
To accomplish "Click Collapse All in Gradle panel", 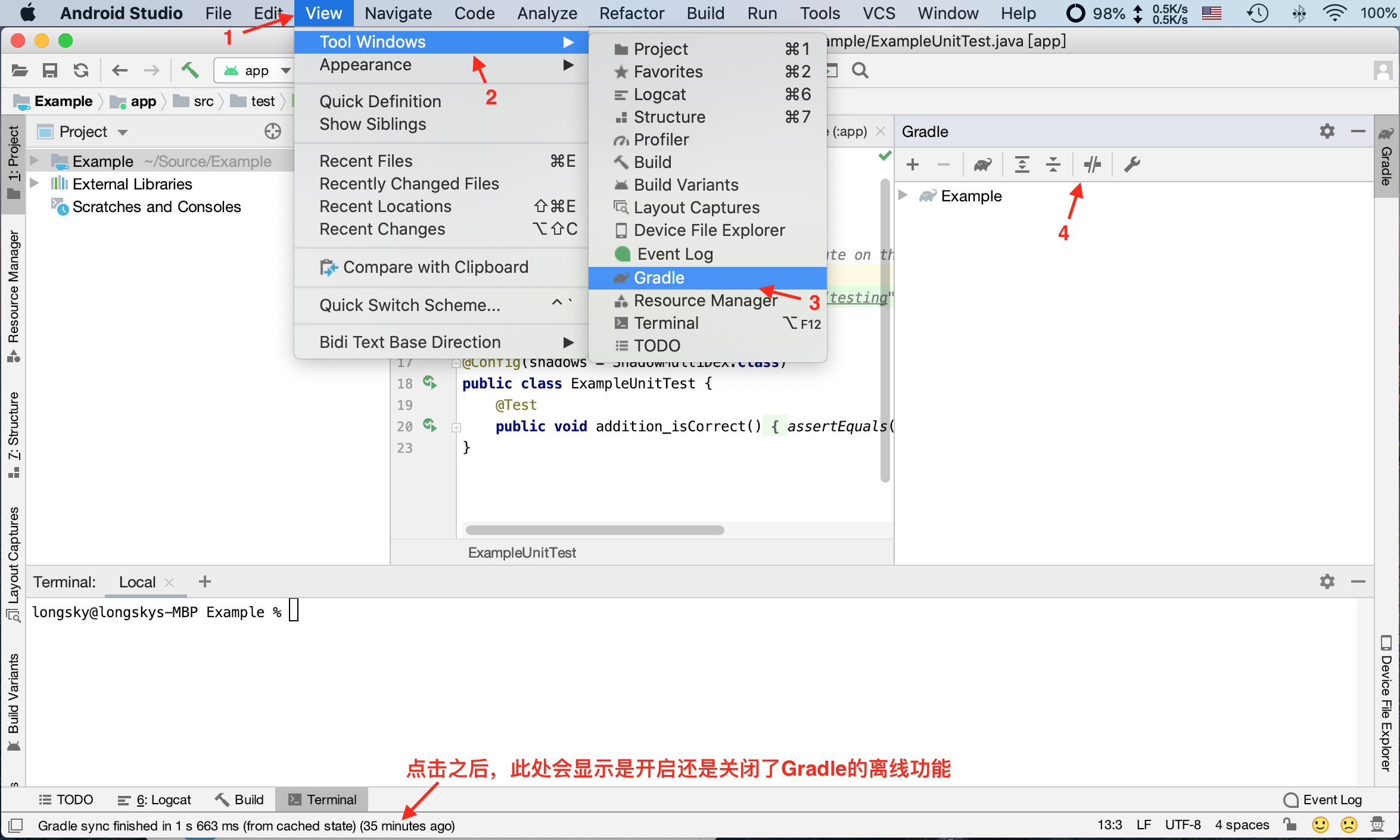I will click(x=1053, y=164).
